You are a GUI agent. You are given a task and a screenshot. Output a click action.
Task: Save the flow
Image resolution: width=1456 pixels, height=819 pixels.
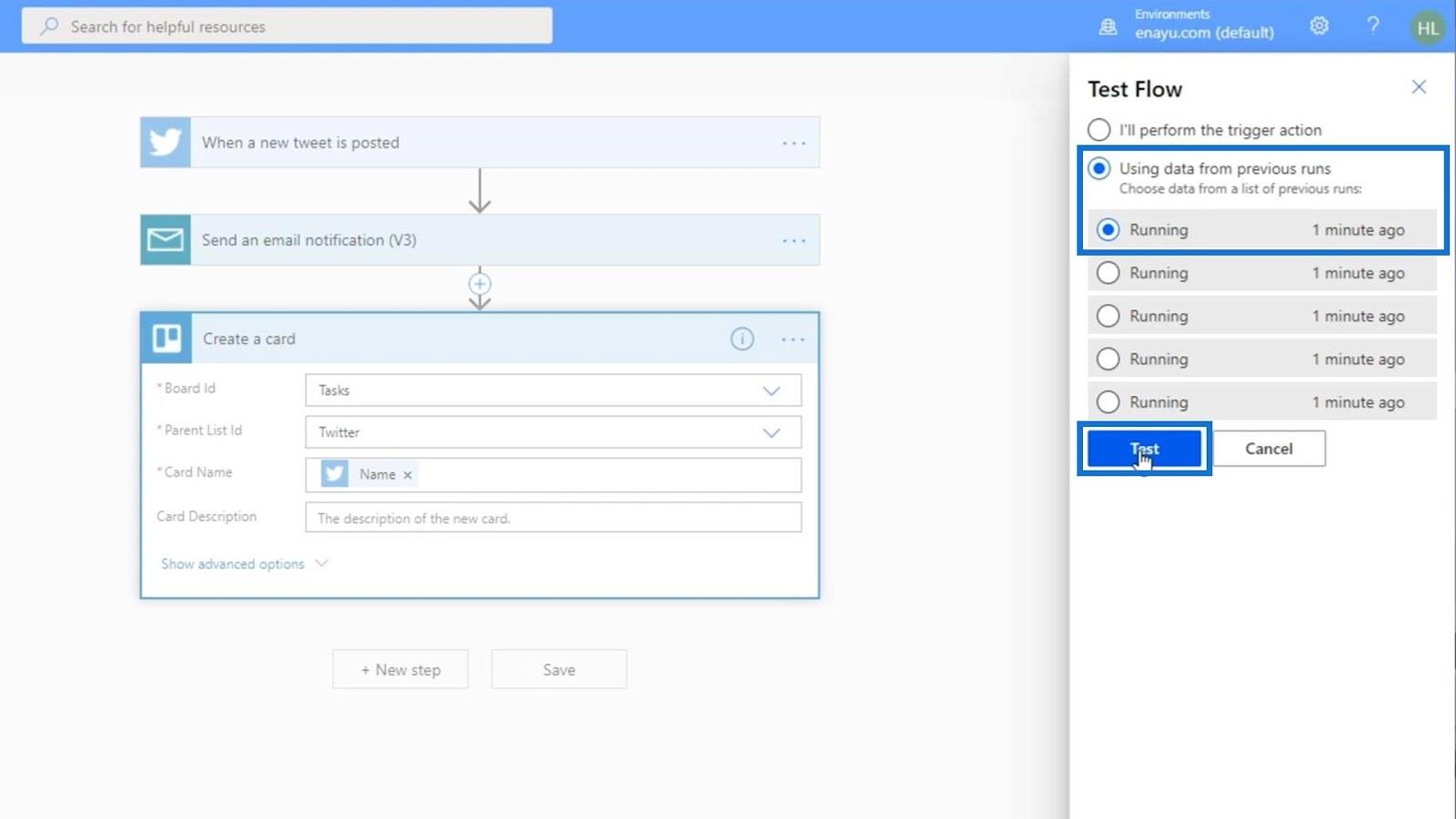pyautogui.click(x=559, y=670)
